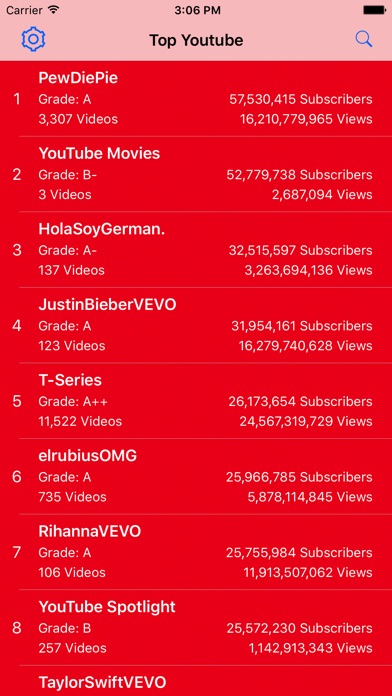Image resolution: width=392 pixels, height=696 pixels.
Task: Tap 24,567,319,729 Views text
Action: coord(306,421)
